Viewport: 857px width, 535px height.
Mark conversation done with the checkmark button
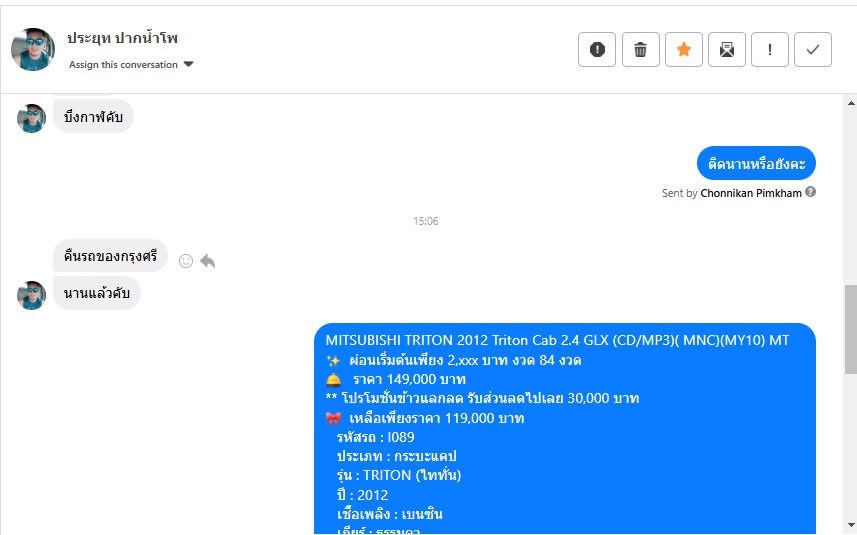point(813,50)
